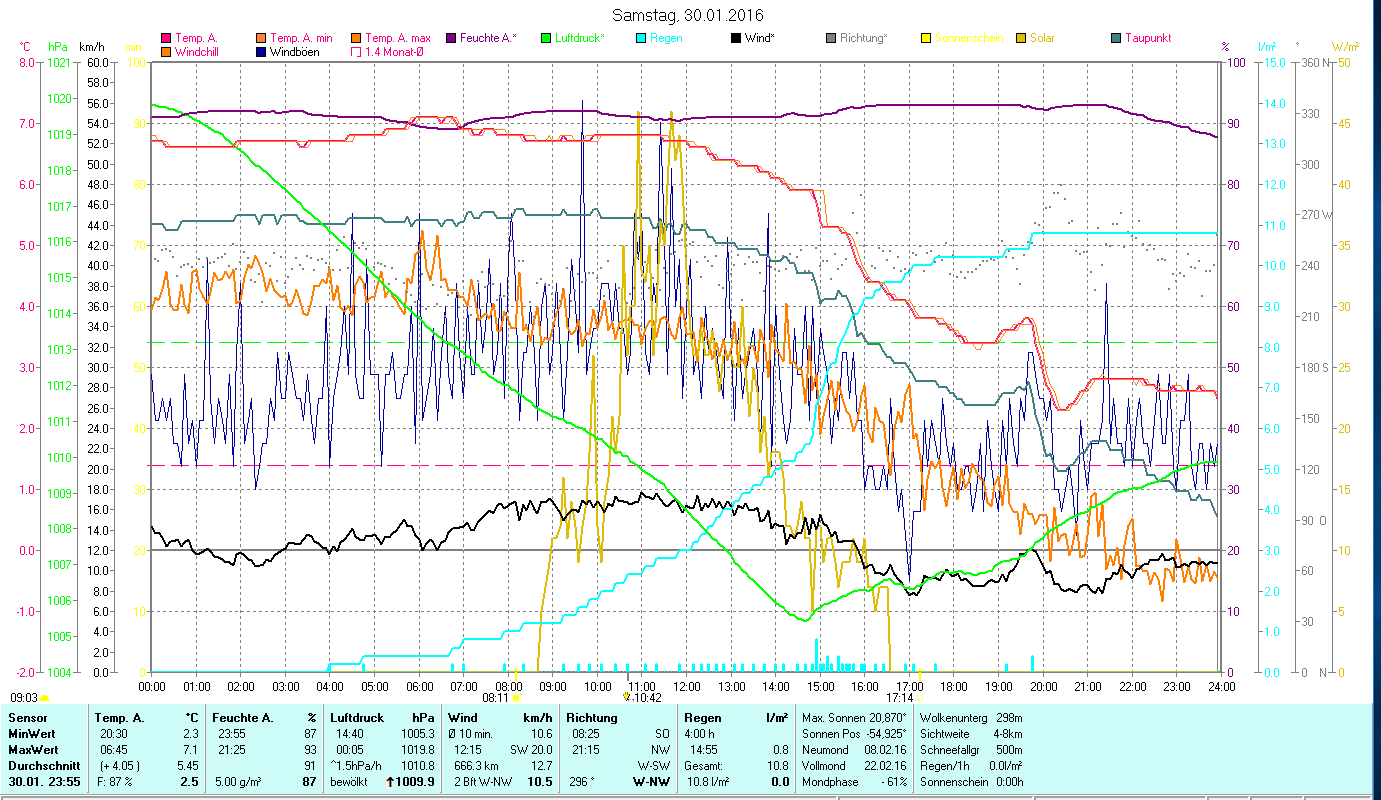Click the sunset marker at 17:14
Screen dimensions: 1381x800
tap(900, 698)
